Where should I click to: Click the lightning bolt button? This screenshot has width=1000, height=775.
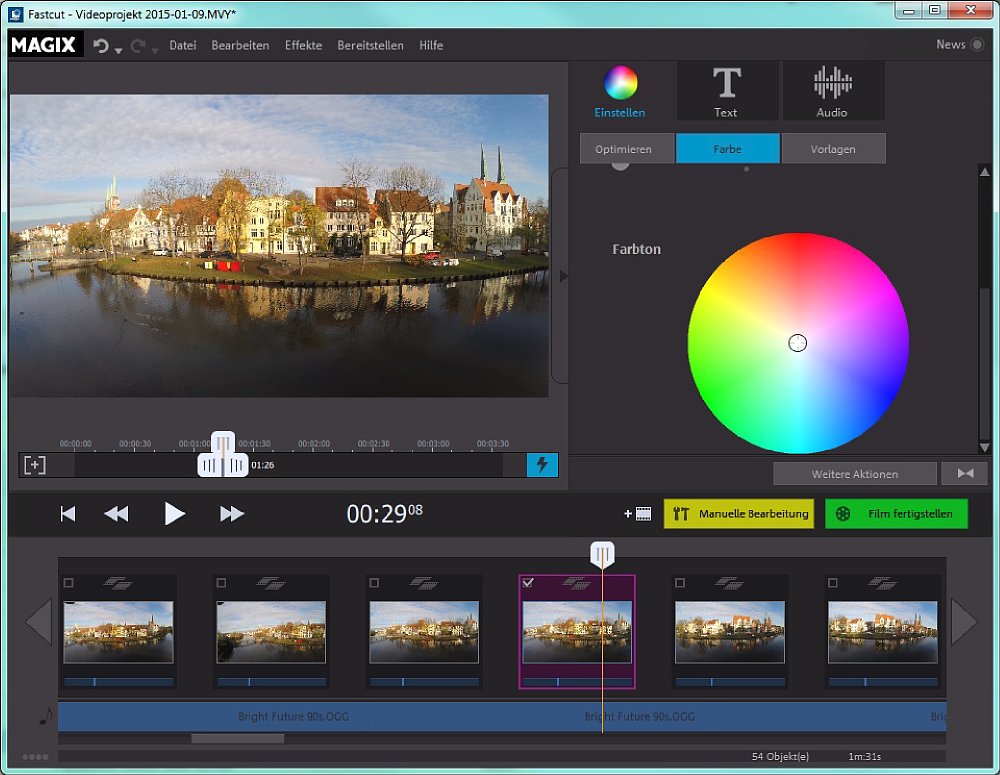pyautogui.click(x=542, y=465)
